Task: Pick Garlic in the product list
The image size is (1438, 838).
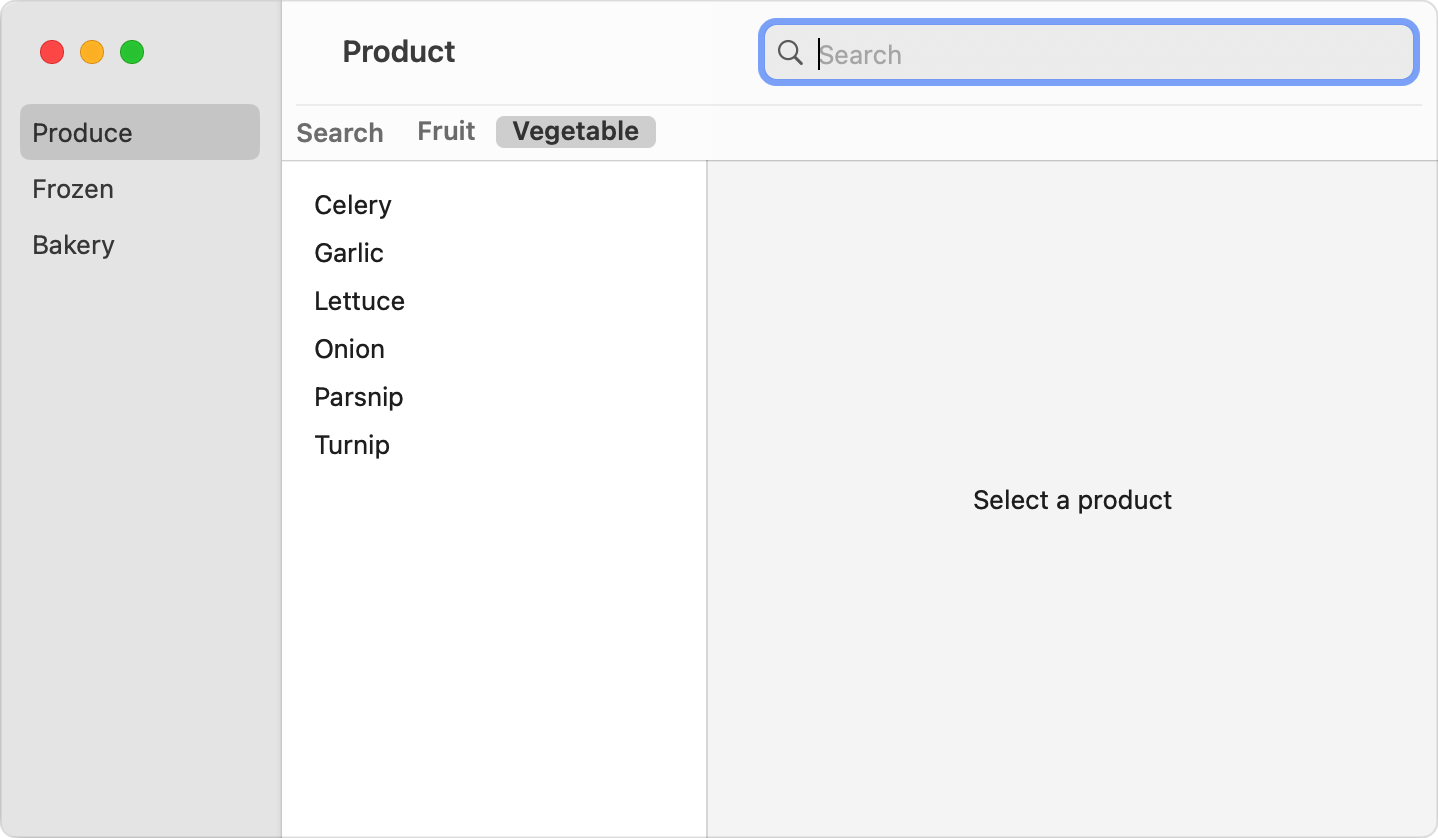Action: coord(349,253)
